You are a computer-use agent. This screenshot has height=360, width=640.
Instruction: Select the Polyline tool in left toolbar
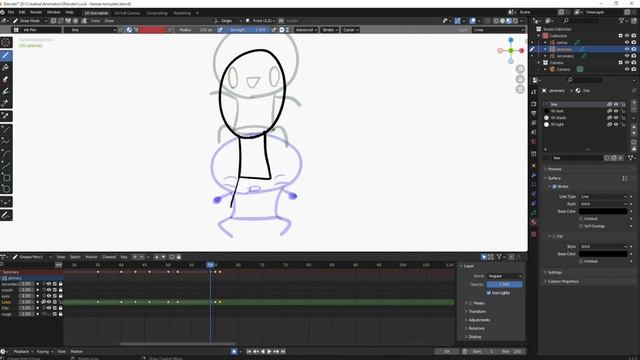tap(6, 142)
